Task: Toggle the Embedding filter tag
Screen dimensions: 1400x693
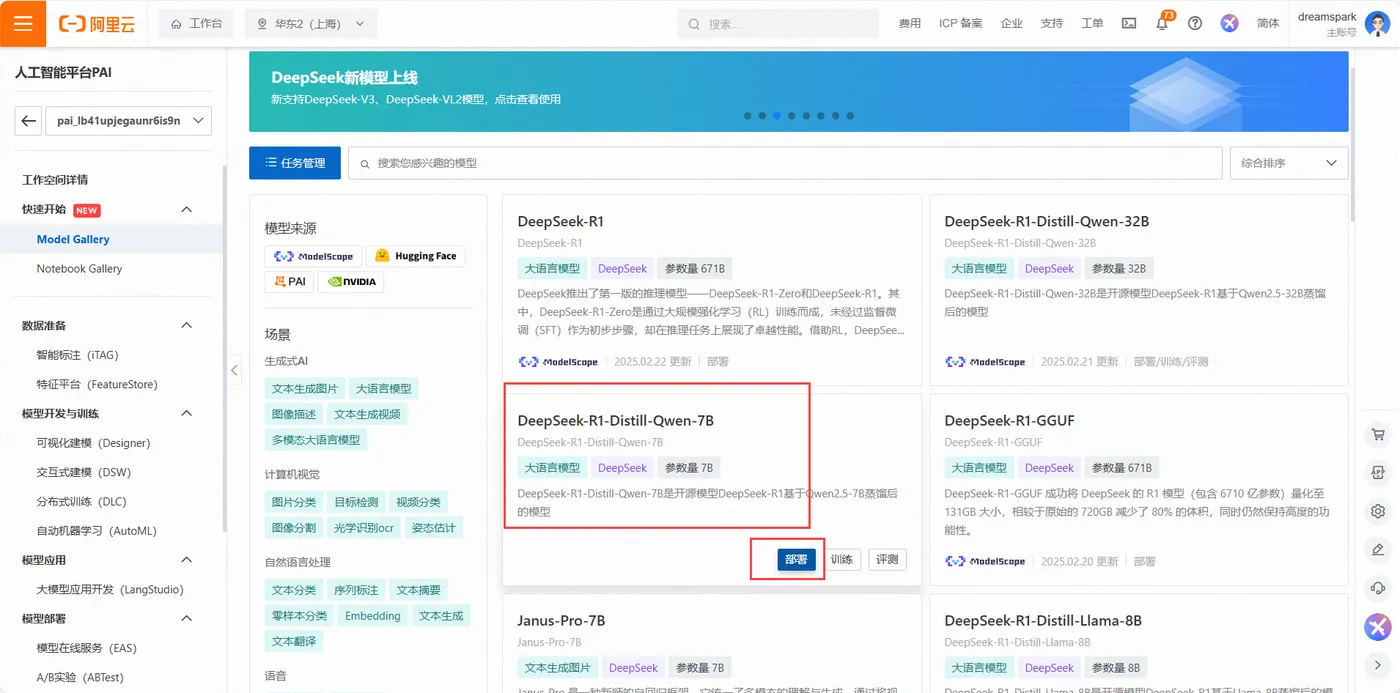Action: [x=373, y=616]
